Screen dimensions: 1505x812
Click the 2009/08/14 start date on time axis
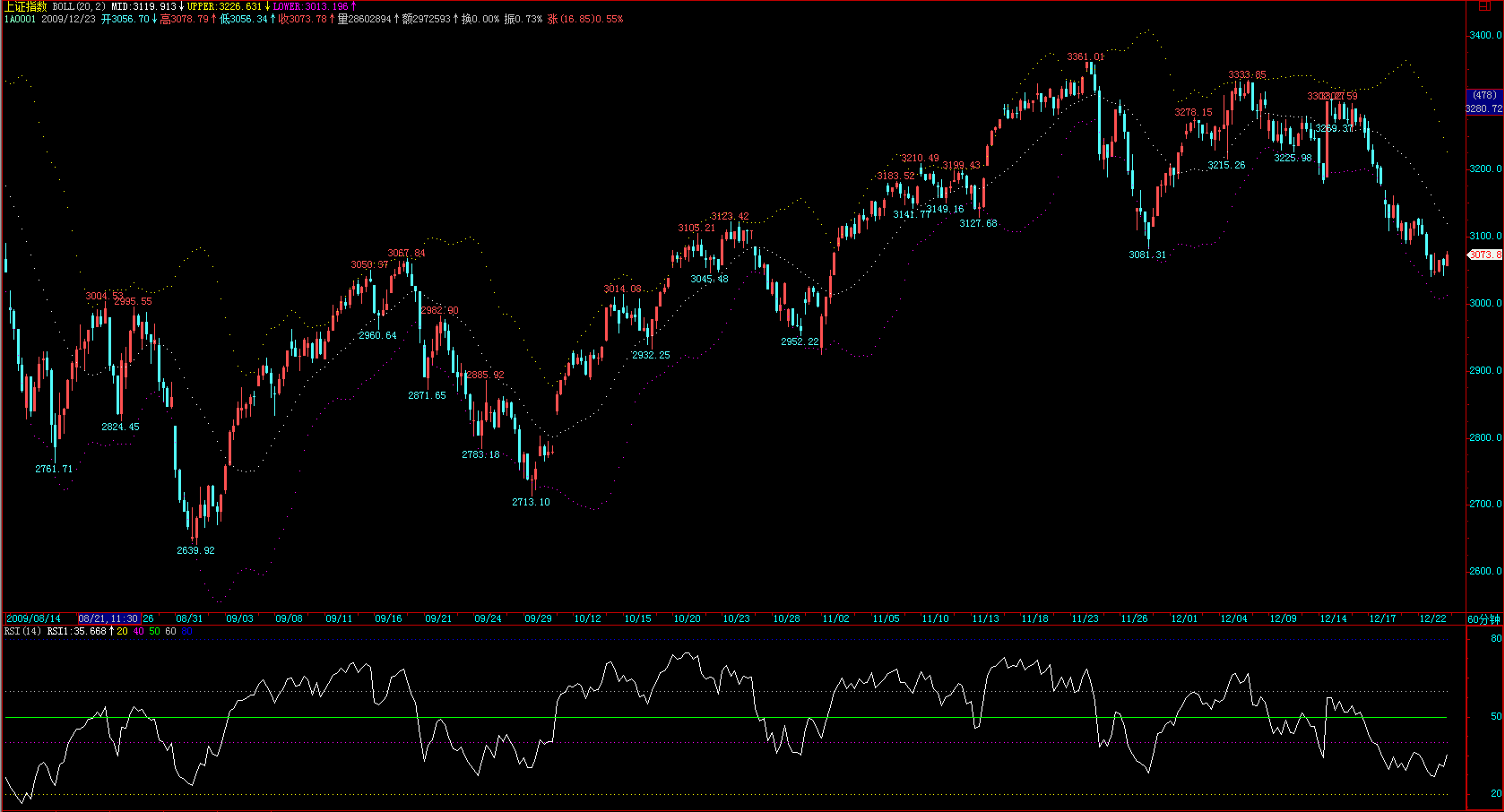pos(33,618)
